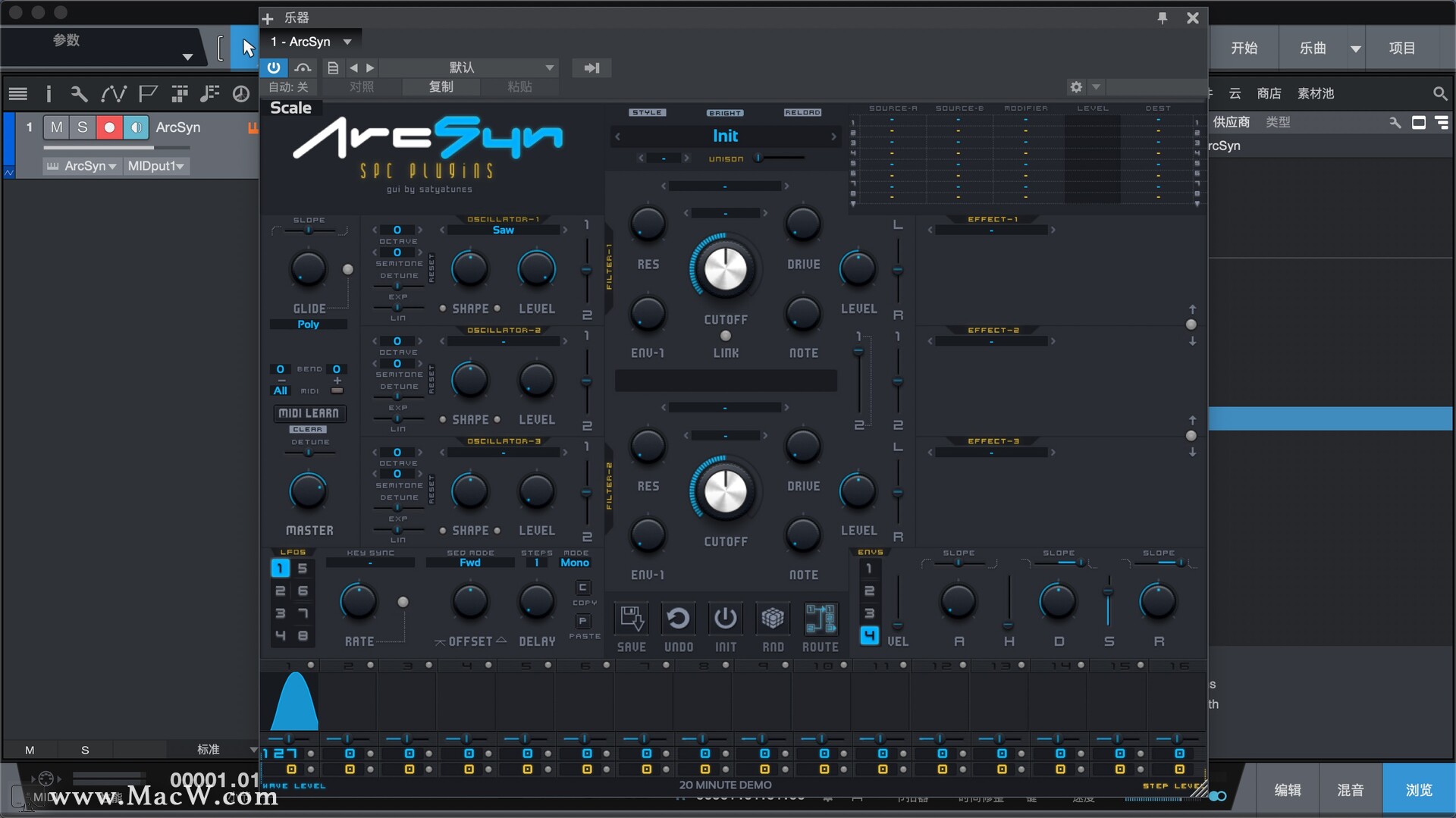Viewport: 1456px width, 818px height.
Task: Click the COPY 'C' icon in LFO section
Action: pos(582,588)
